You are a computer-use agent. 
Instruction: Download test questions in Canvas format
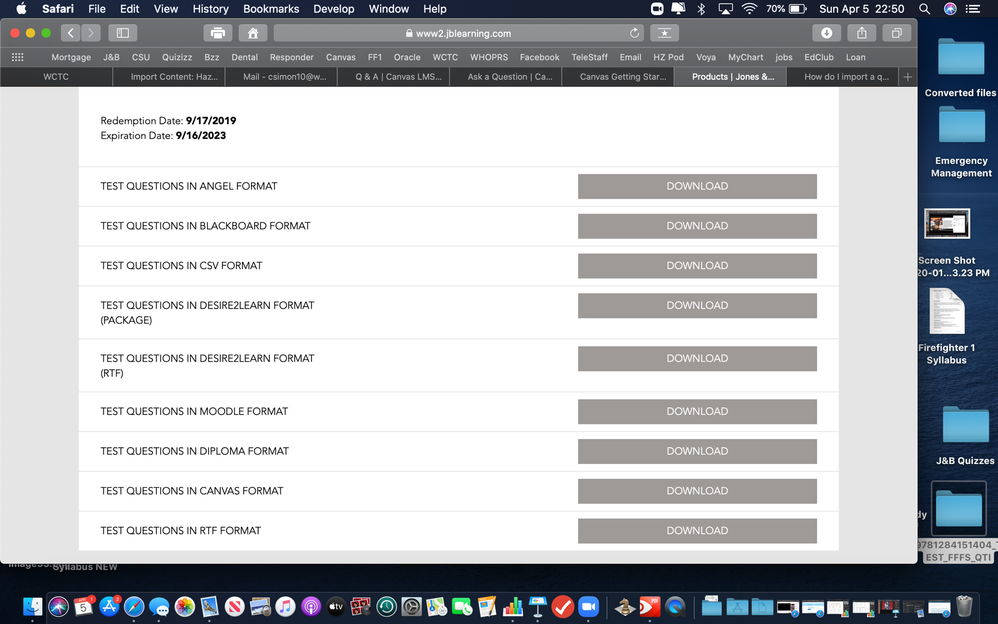(x=697, y=491)
